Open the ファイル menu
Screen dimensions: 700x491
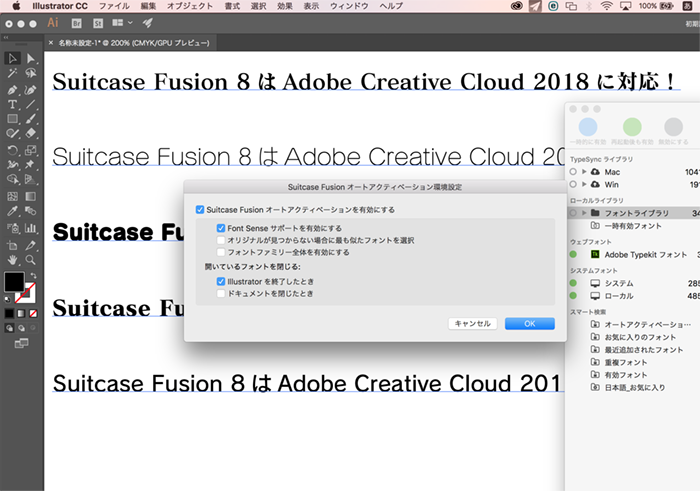114,6
